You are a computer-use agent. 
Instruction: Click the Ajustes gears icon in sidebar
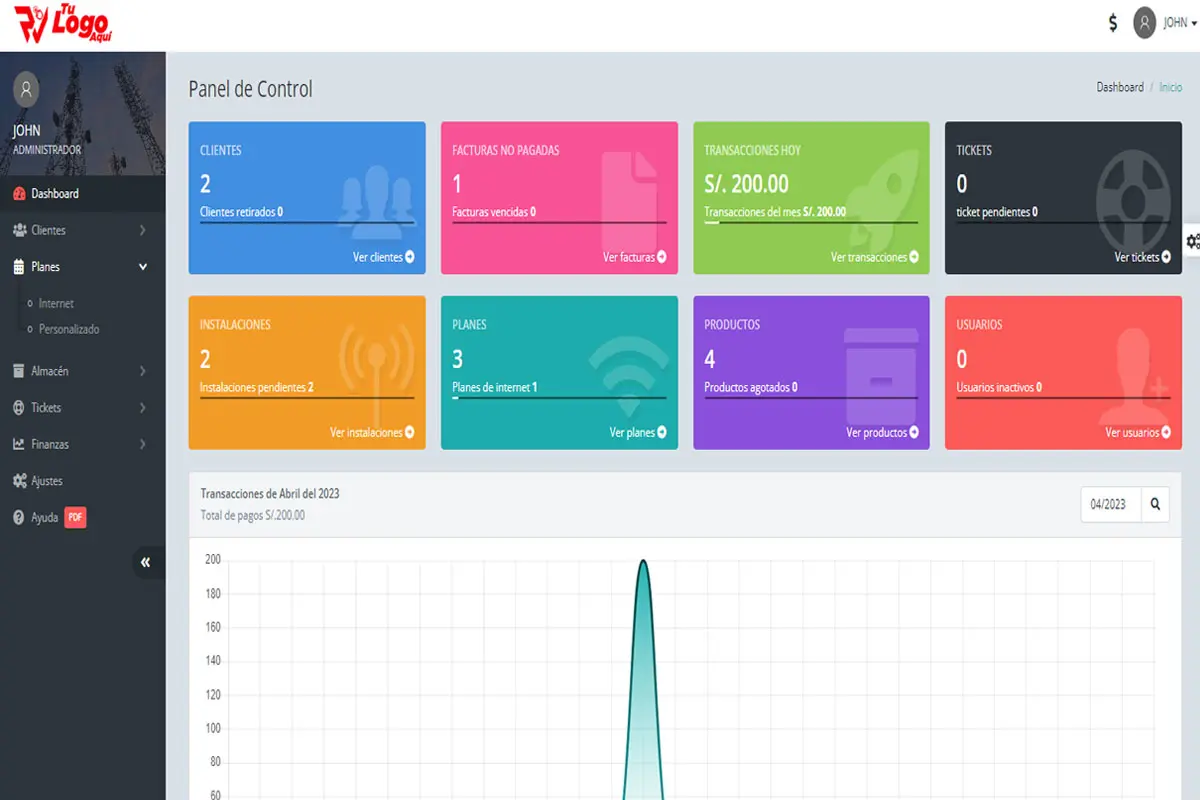[x=19, y=481]
